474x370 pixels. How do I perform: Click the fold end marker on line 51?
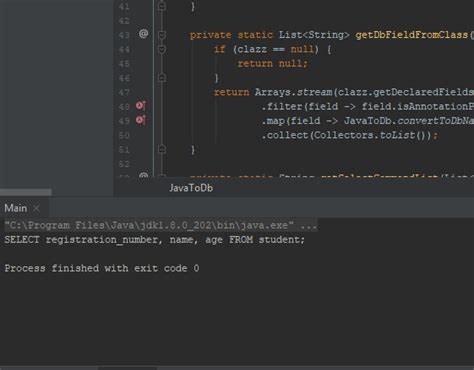tap(162, 149)
